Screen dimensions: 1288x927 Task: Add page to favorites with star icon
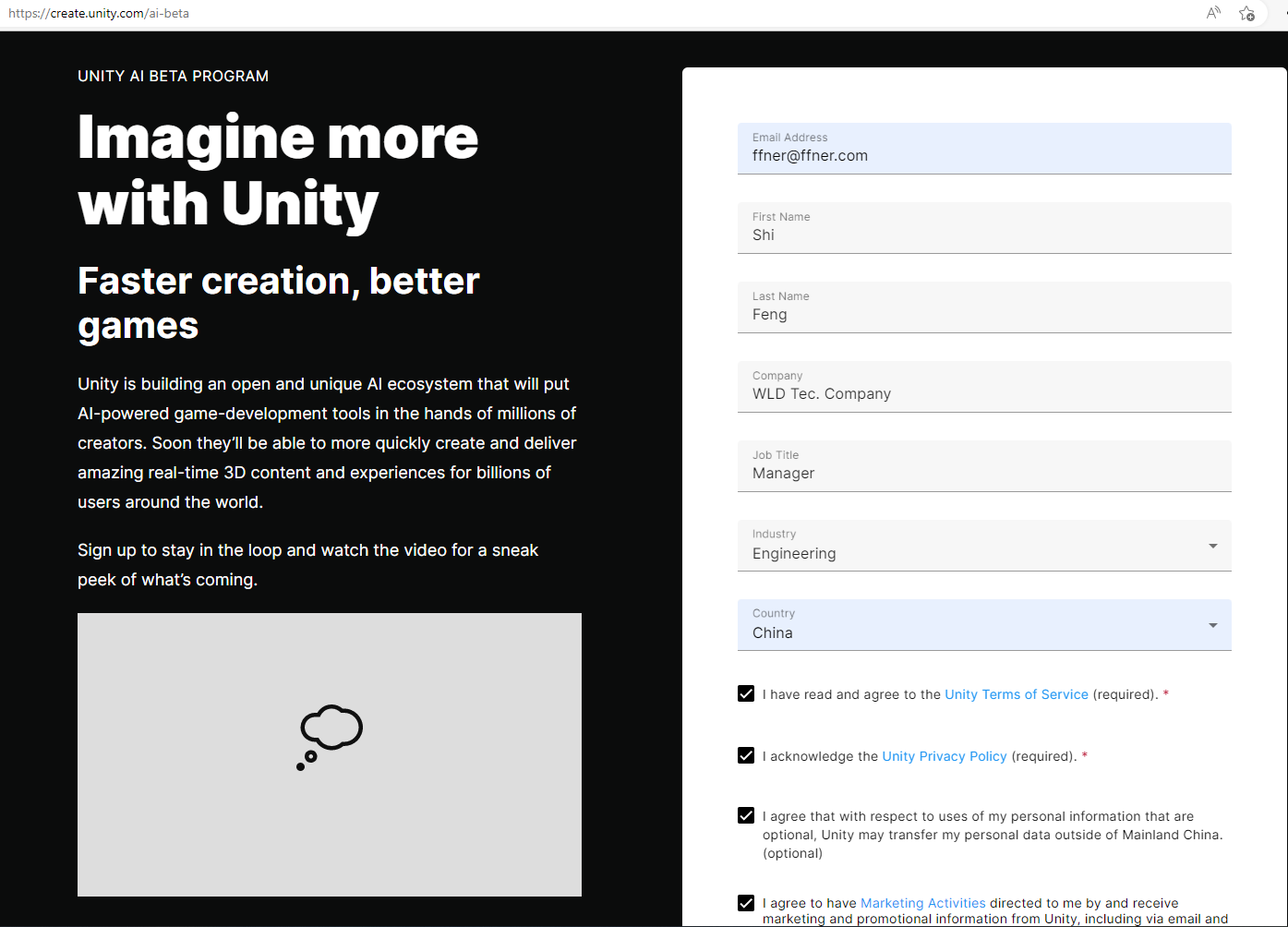pos(1246,13)
